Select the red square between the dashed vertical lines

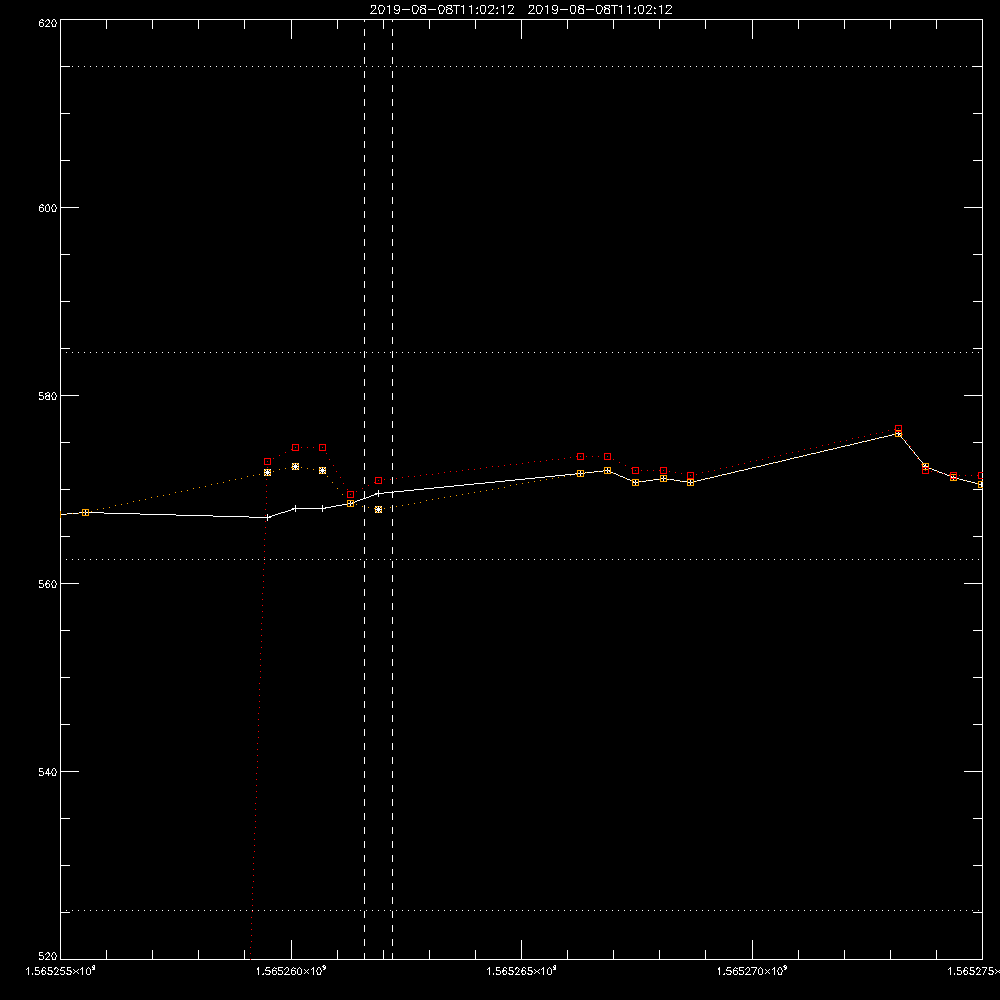point(379,480)
